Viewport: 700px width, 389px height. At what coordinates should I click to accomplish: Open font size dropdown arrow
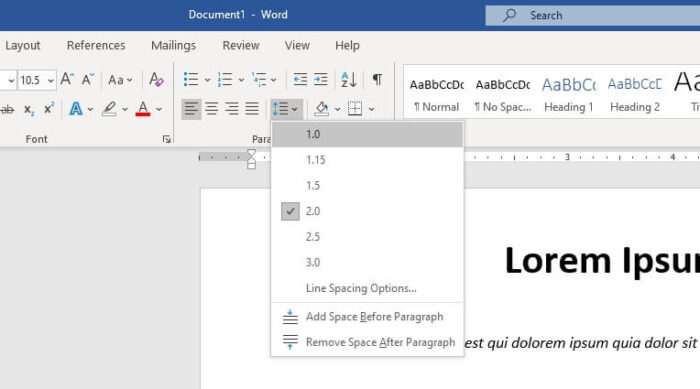(x=51, y=80)
